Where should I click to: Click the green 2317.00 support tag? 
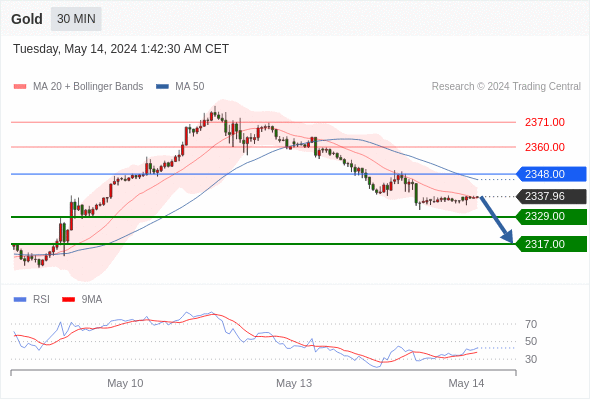551,244
